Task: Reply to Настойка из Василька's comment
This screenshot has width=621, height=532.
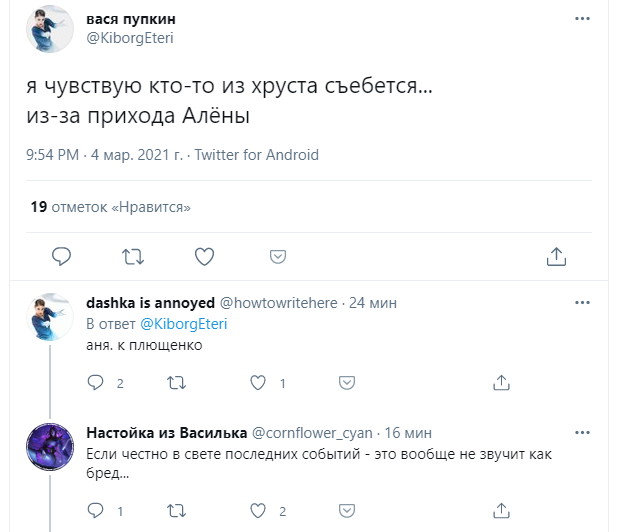Action: (x=96, y=511)
